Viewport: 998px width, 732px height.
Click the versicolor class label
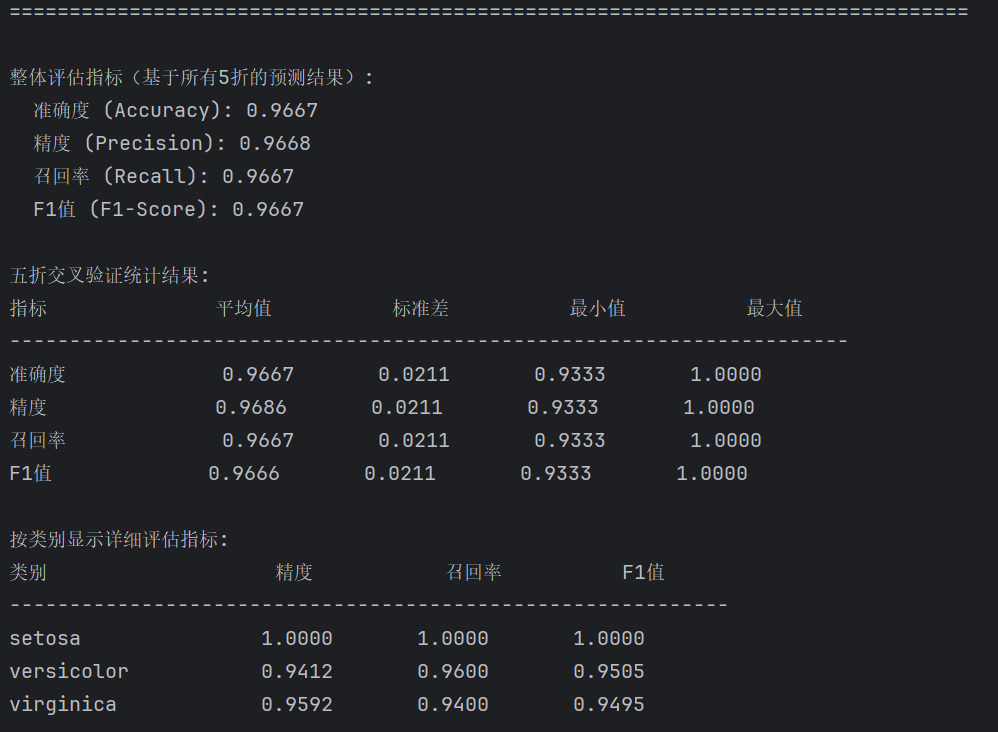pos(69,672)
